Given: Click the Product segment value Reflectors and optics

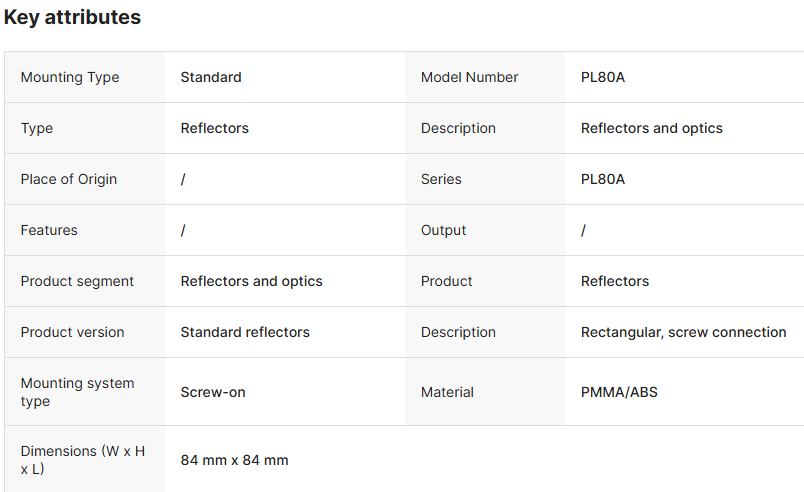Looking at the screenshot, I should tap(252, 281).
